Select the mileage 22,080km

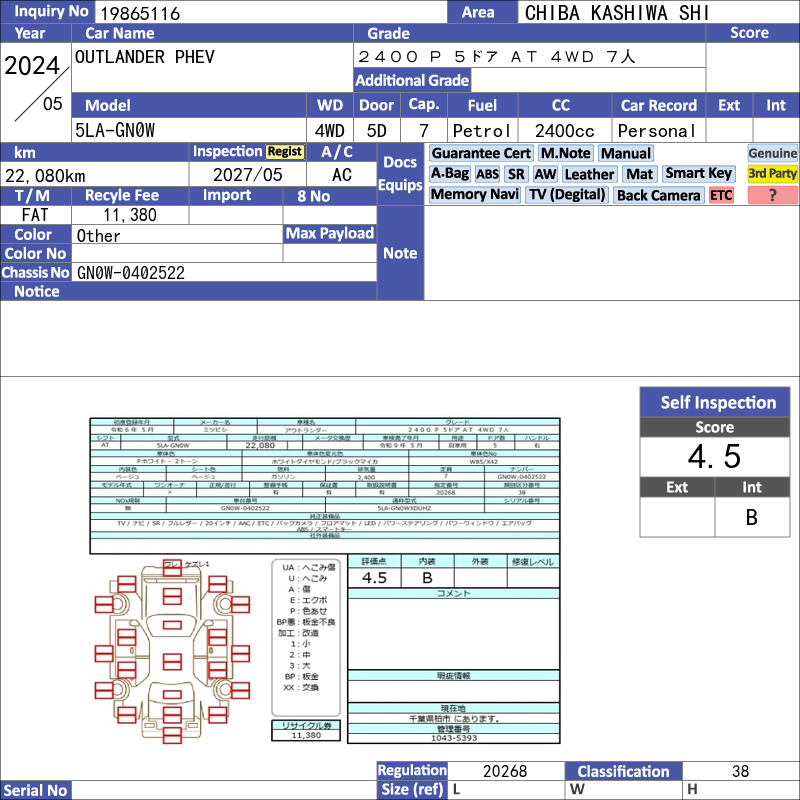(45, 176)
